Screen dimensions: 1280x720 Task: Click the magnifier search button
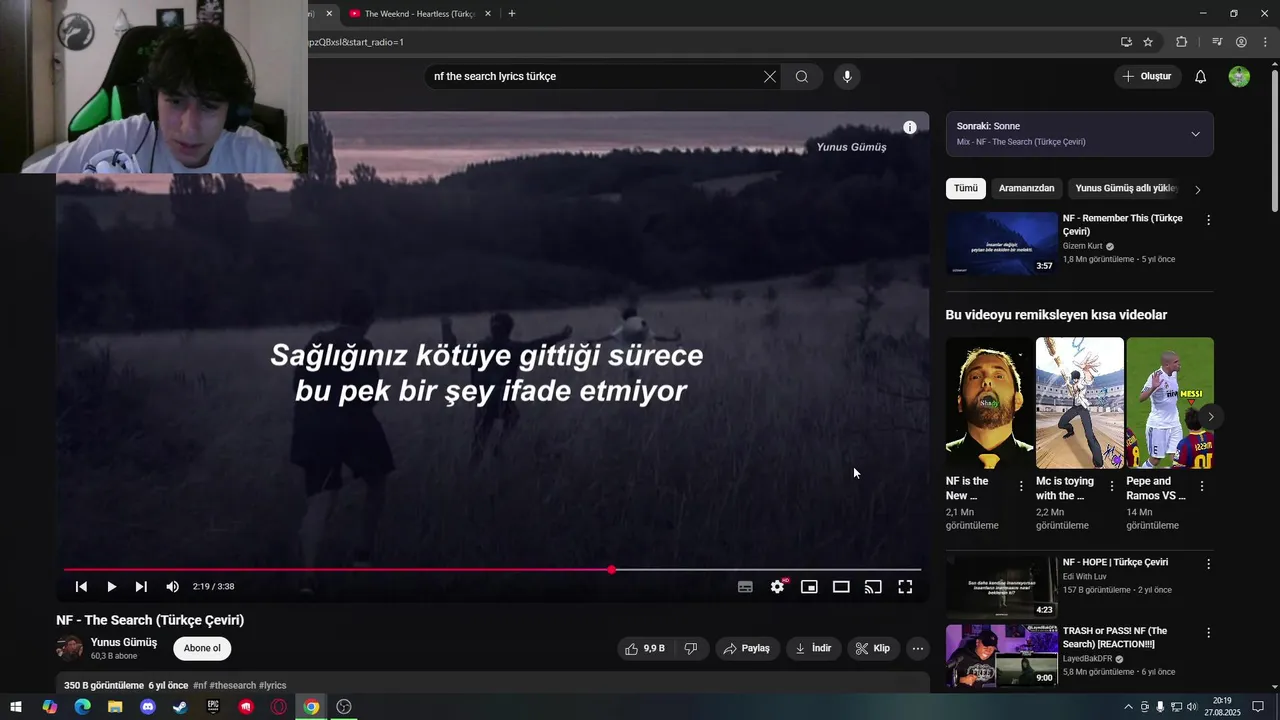[x=802, y=77]
